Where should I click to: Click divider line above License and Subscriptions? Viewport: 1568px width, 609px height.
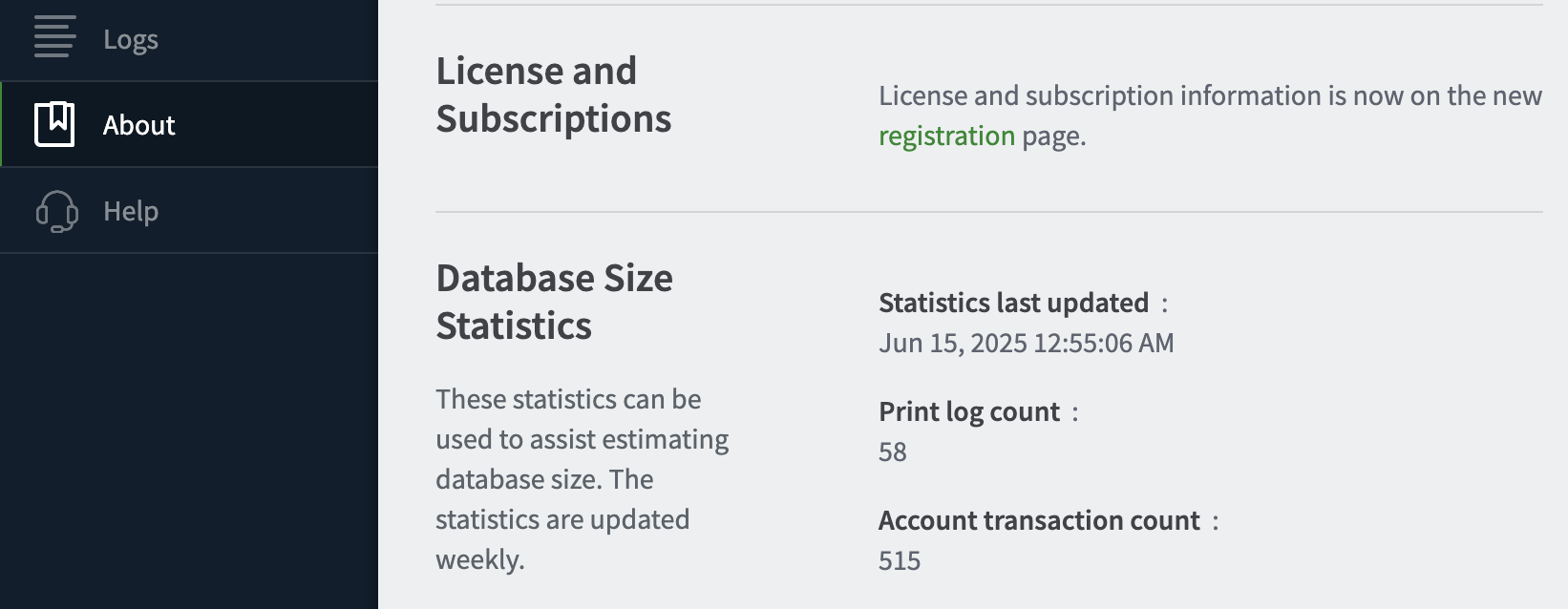(988, 6)
